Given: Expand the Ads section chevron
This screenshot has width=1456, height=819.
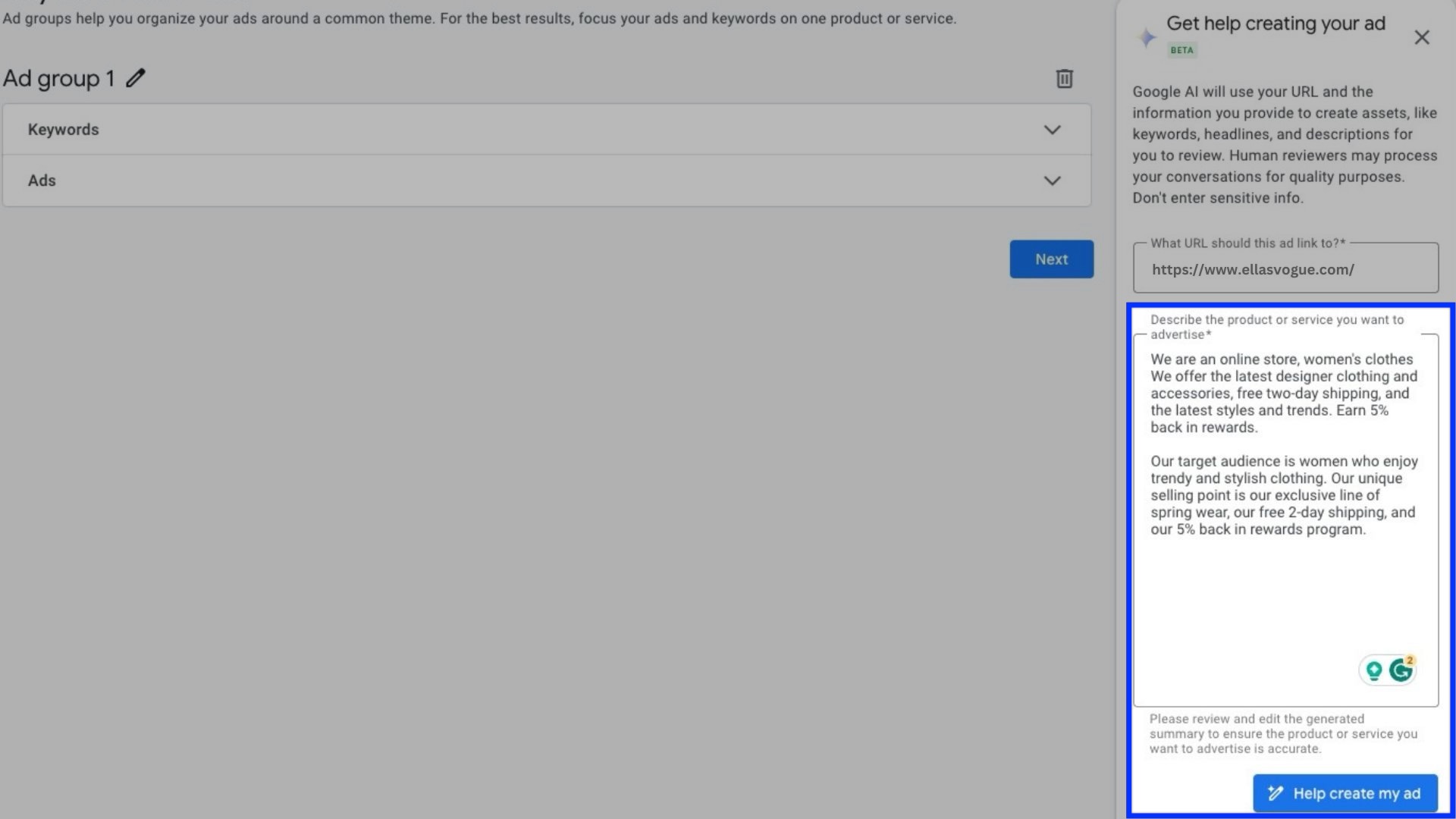Looking at the screenshot, I should tap(1052, 180).
